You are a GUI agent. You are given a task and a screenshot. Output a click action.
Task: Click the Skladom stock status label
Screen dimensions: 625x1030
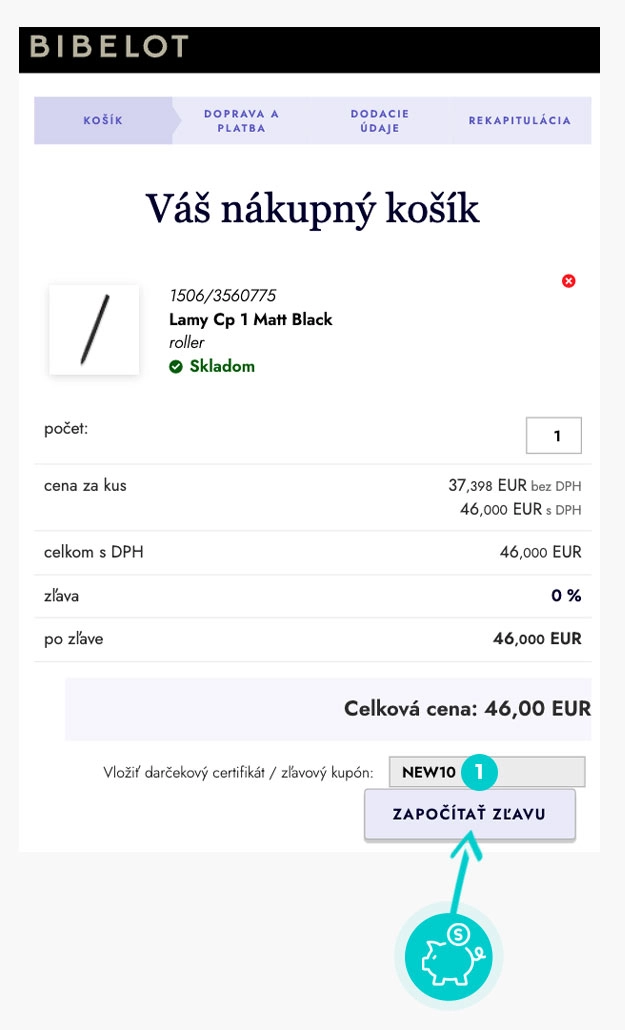click(211, 365)
